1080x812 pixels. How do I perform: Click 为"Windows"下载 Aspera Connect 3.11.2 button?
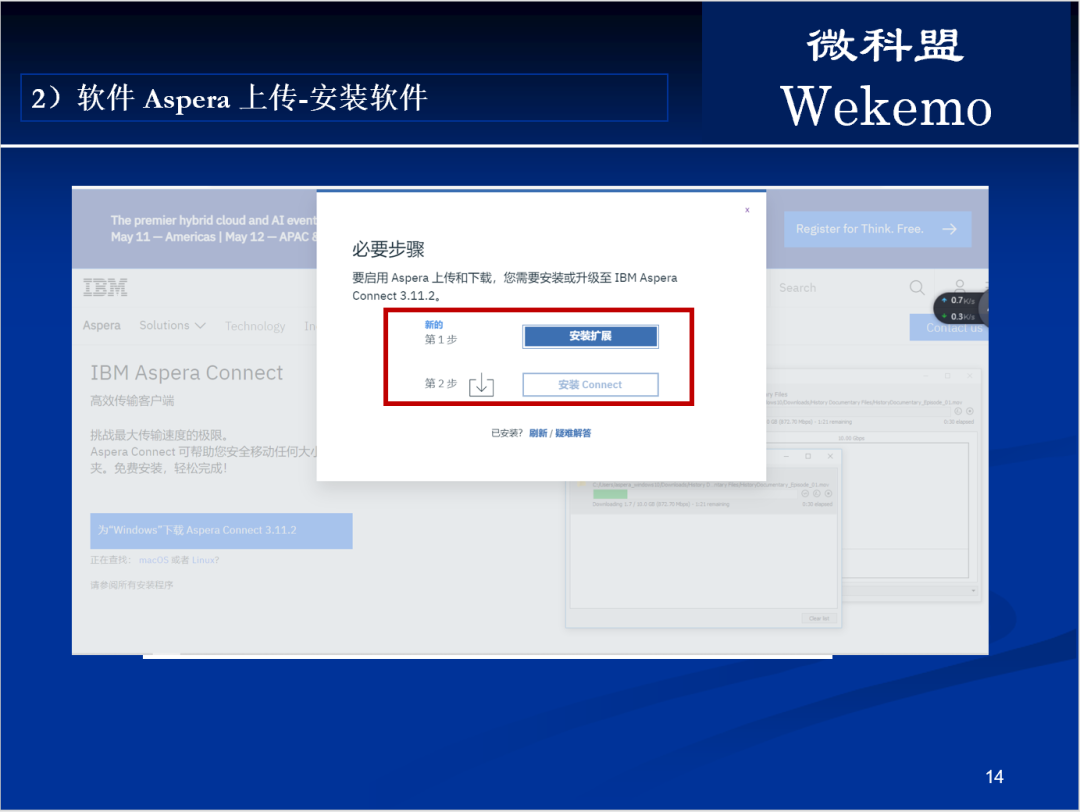pyautogui.click(x=221, y=530)
